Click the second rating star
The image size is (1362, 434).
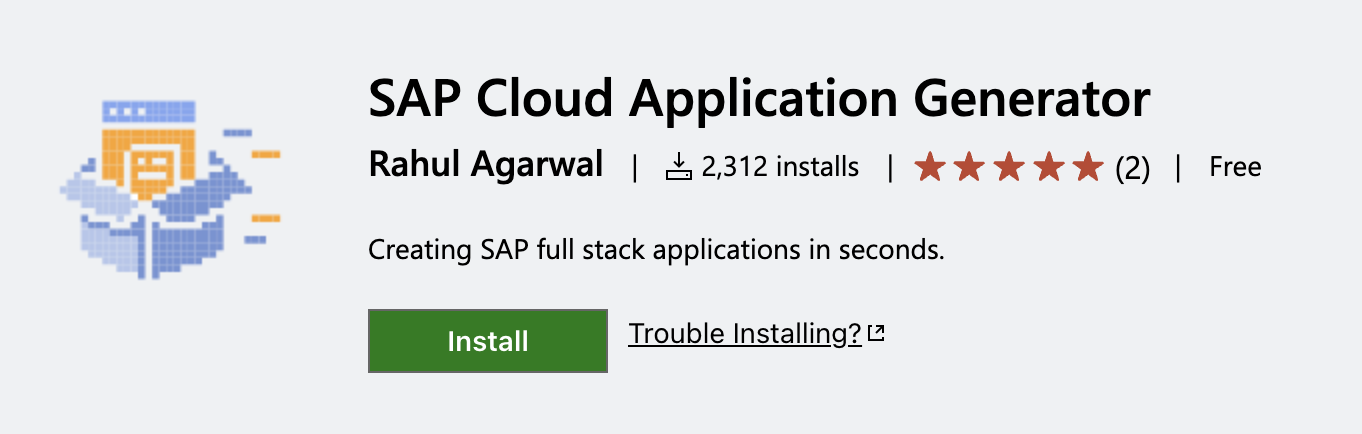pyautogui.click(x=969, y=167)
